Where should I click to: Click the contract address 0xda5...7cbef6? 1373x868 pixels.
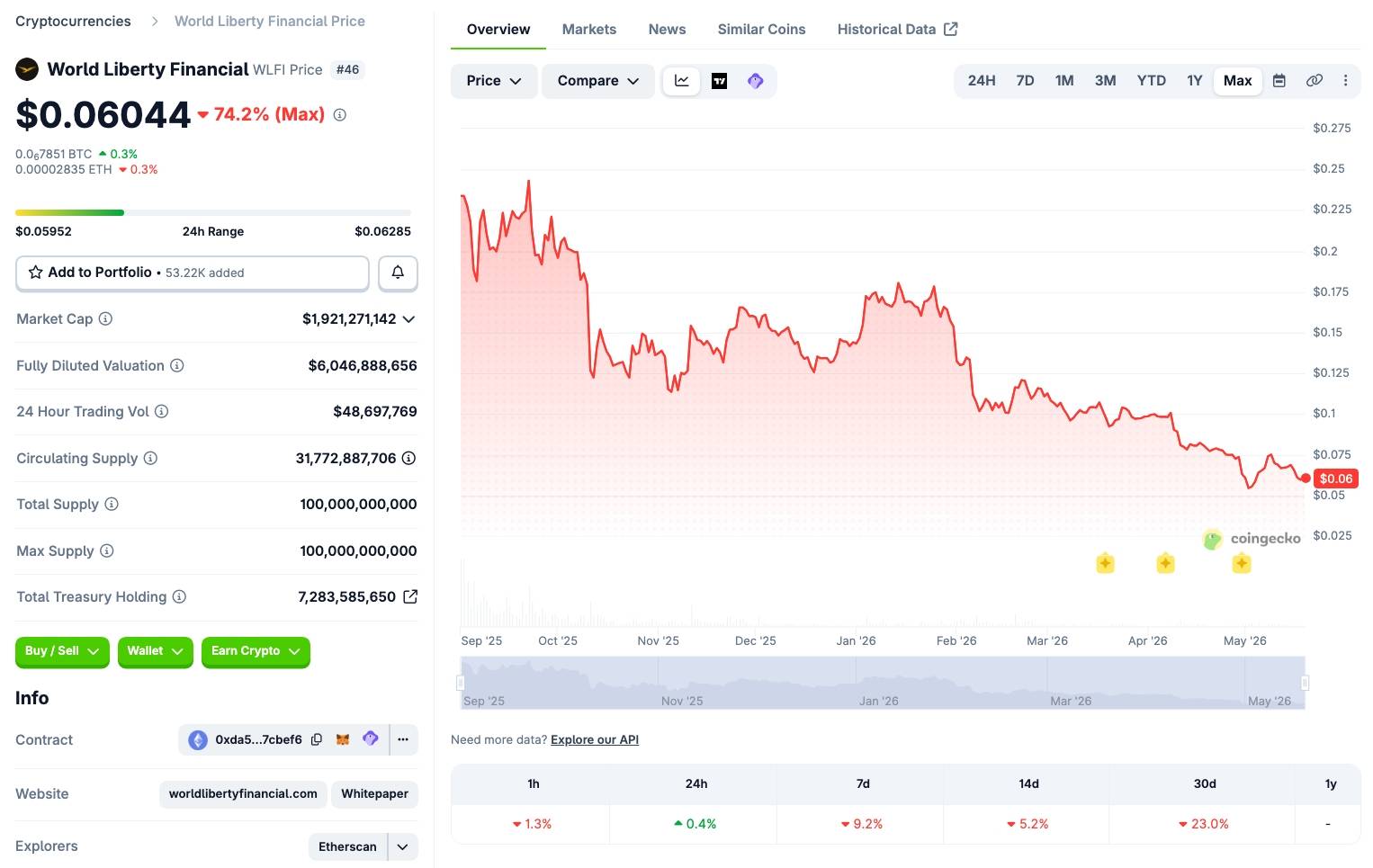click(x=258, y=740)
